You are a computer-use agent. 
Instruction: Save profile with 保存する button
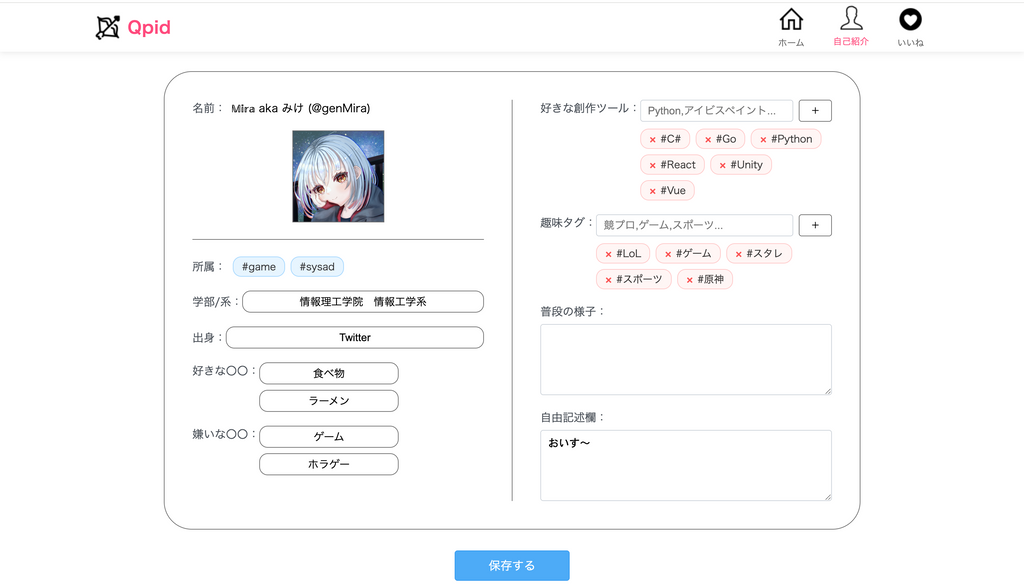pyautogui.click(x=512, y=566)
